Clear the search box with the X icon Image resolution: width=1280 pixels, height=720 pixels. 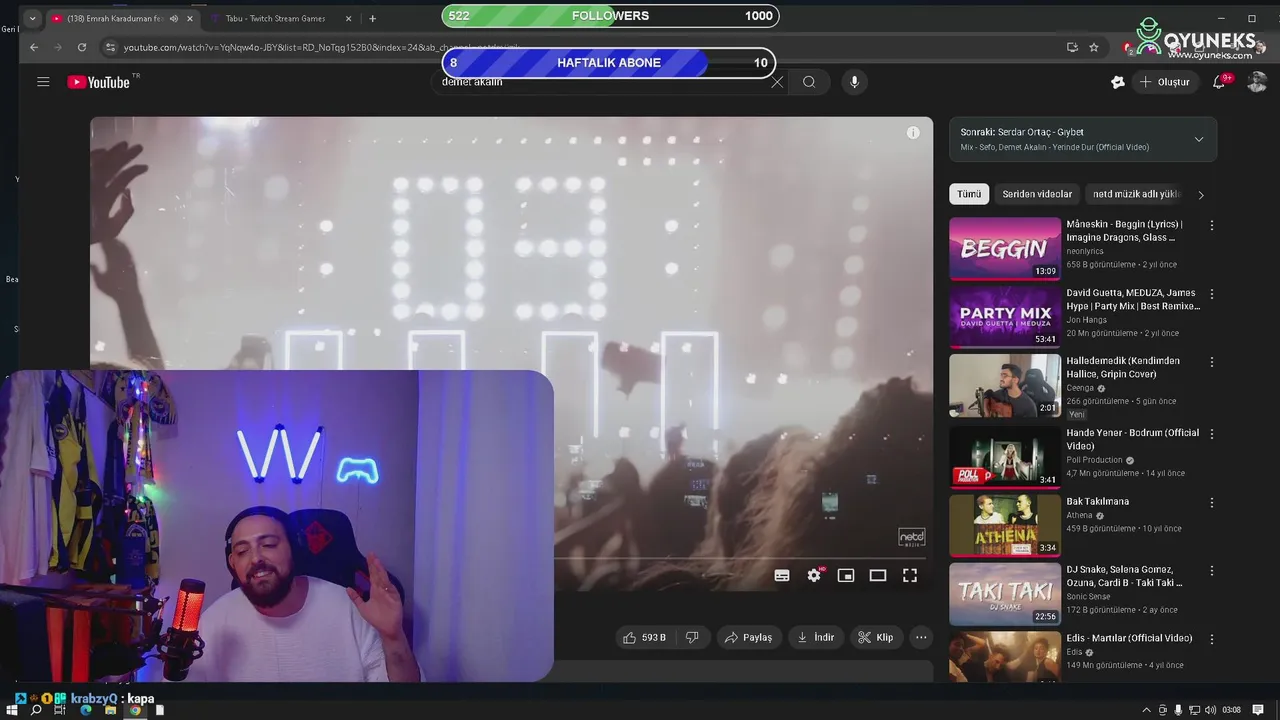point(777,82)
